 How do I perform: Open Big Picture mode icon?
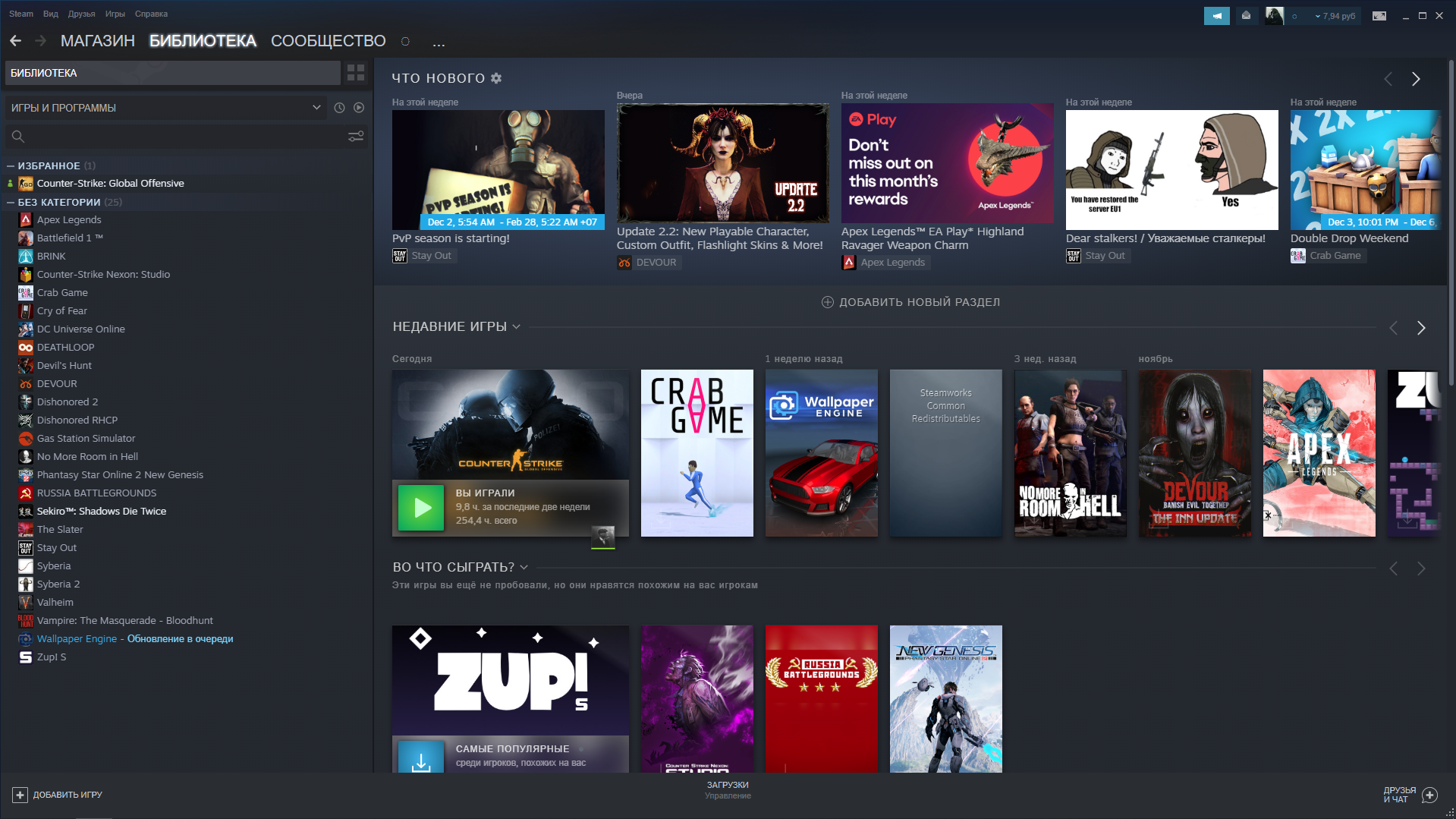click(1379, 16)
